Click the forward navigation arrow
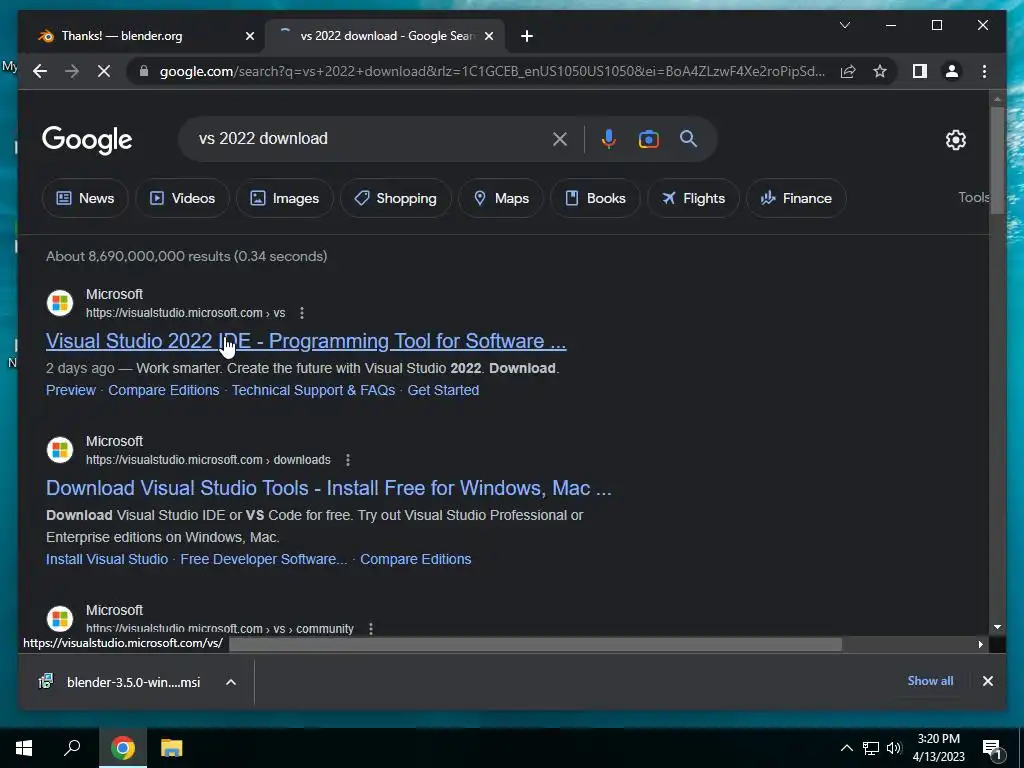 pos(72,71)
